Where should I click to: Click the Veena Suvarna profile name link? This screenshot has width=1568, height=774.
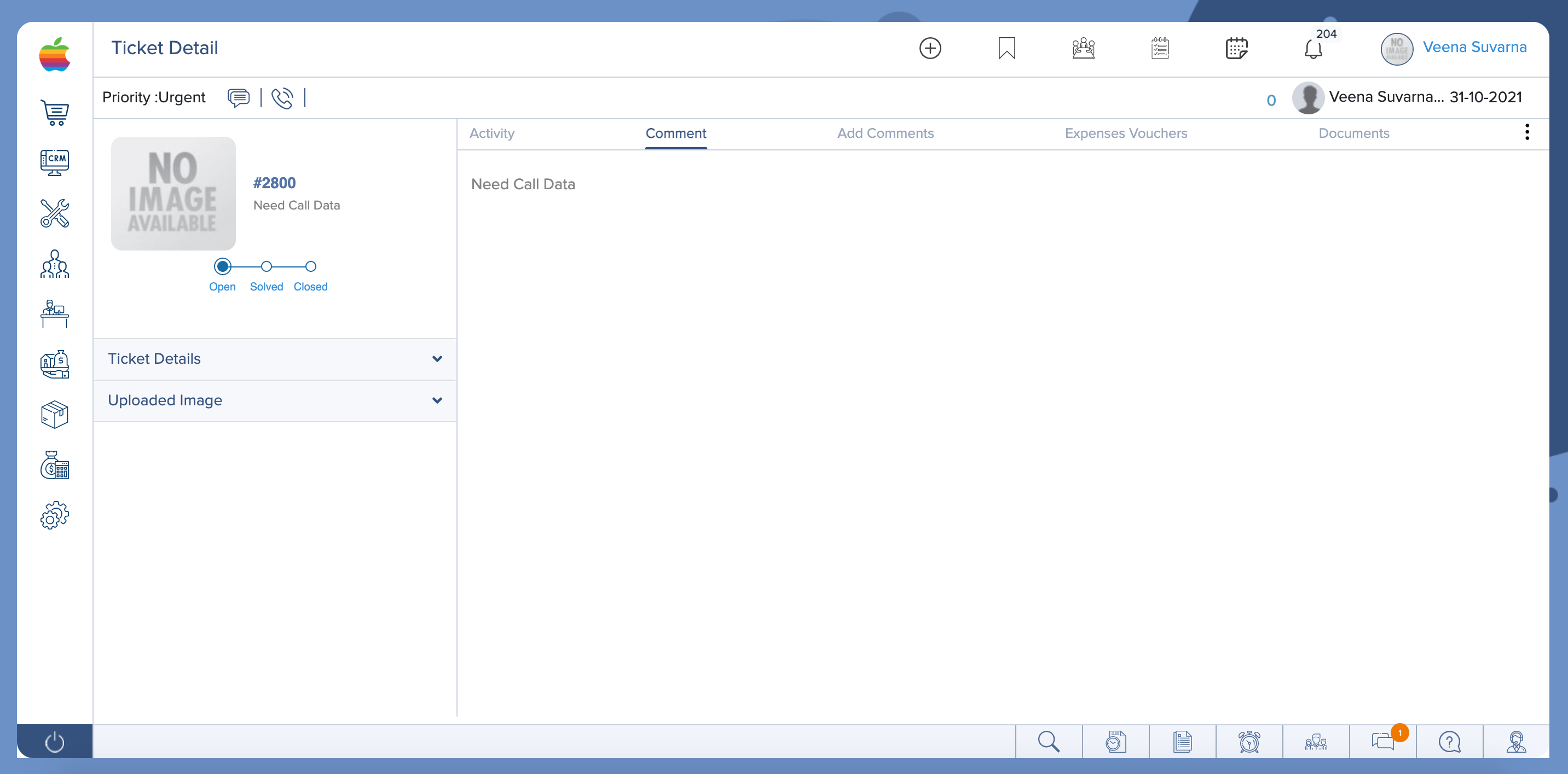pos(1474,48)
